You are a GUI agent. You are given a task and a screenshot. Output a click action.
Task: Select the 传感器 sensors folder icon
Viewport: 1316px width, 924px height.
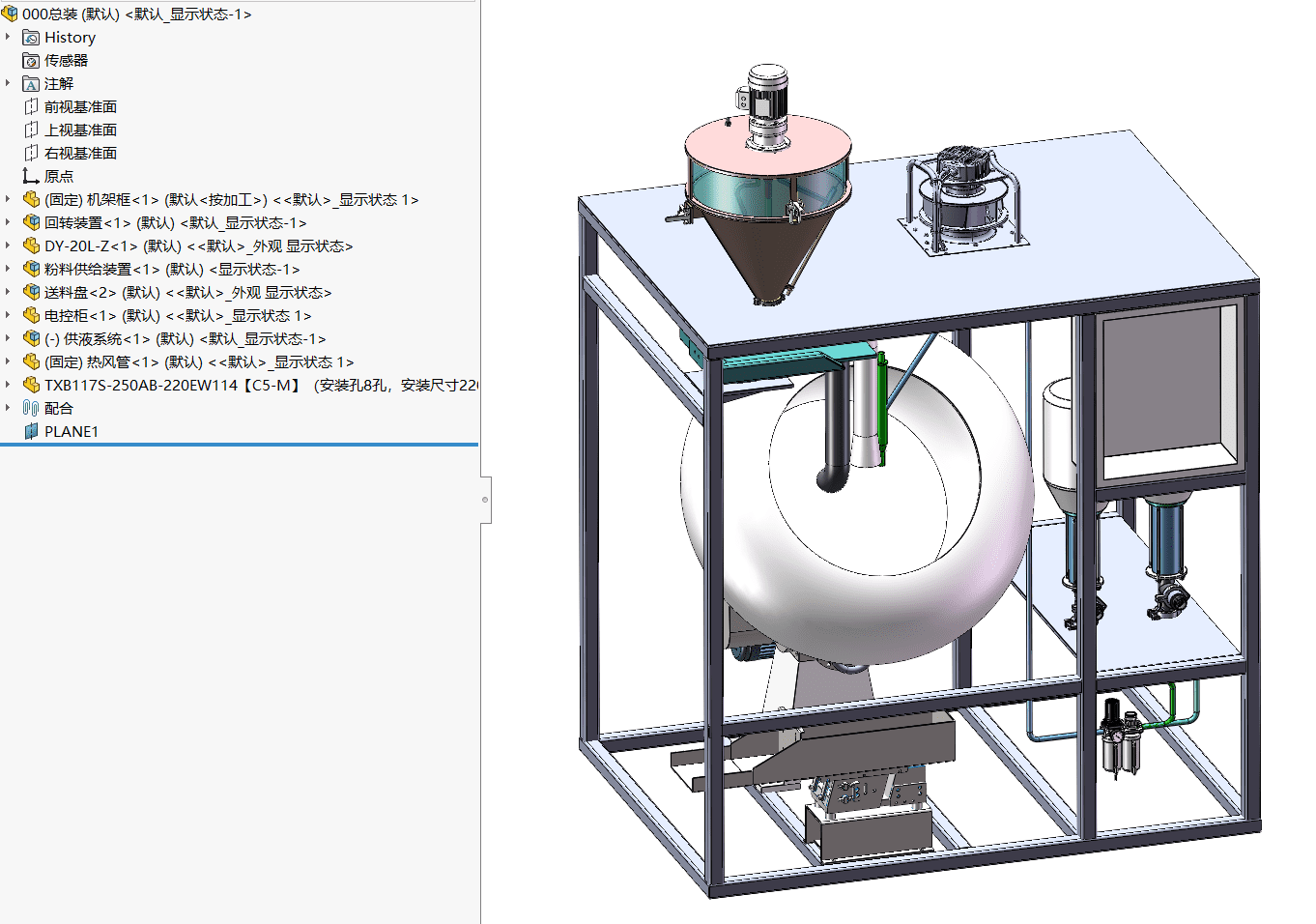31,61
